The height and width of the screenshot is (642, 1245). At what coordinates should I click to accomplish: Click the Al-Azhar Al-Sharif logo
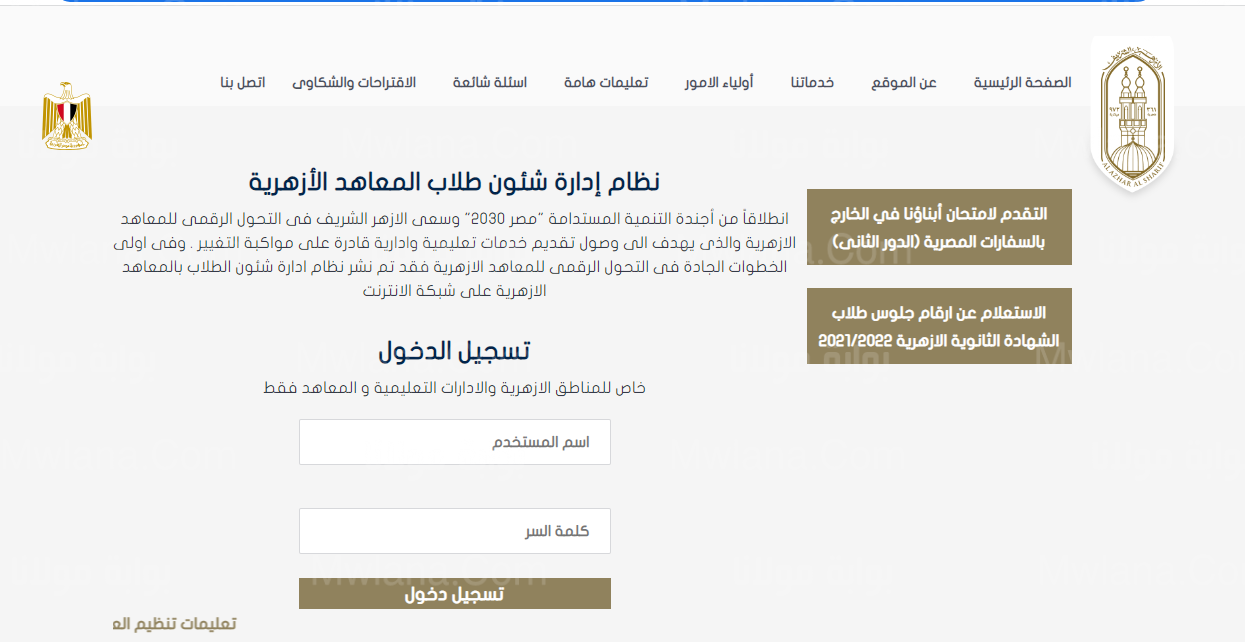(1132, 113)
